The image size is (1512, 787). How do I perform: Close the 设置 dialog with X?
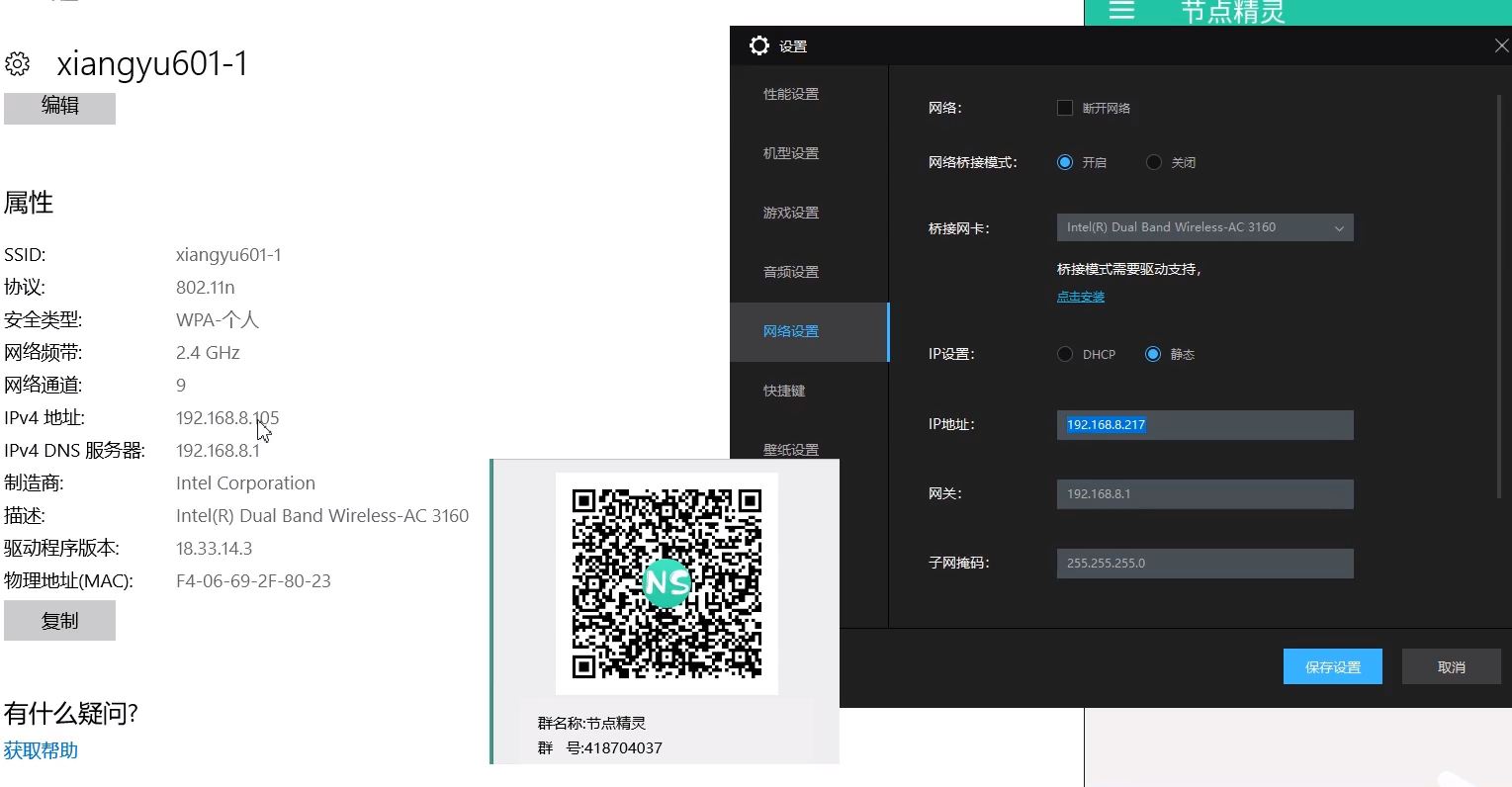tap(1501, 45)
